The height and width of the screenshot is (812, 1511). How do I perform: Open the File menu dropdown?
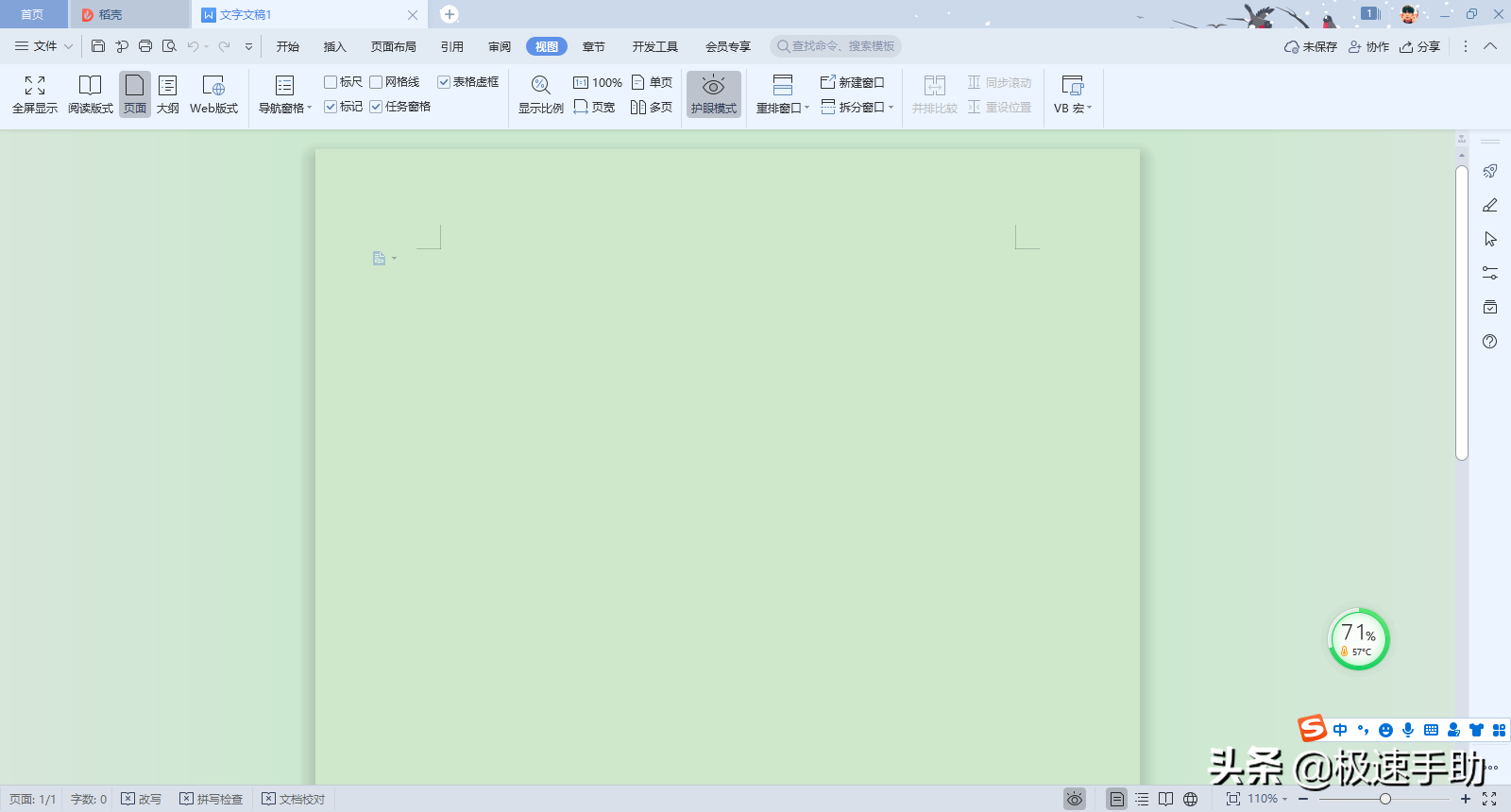tap(43, 46)
